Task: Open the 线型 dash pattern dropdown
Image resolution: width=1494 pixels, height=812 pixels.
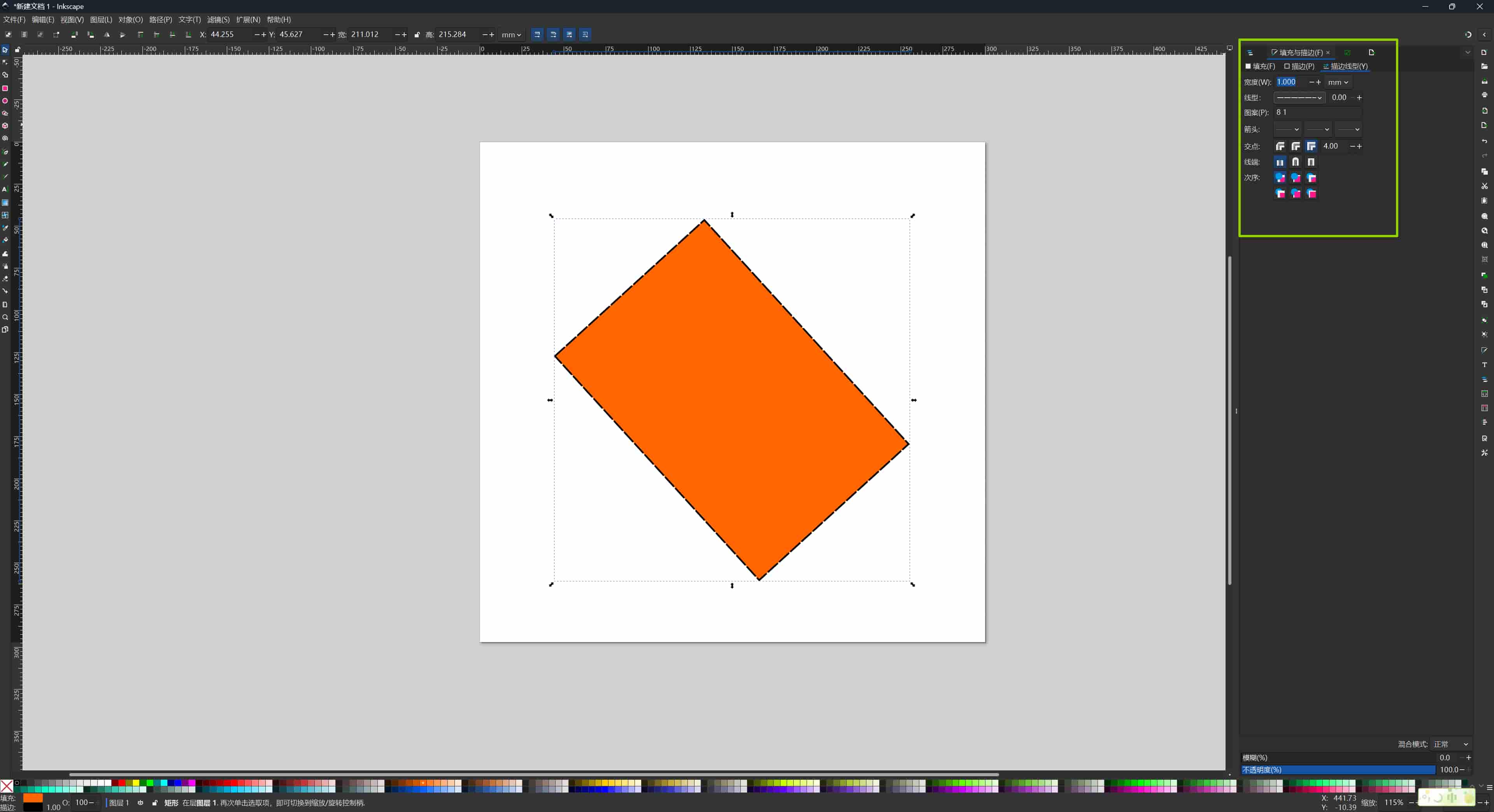Action: pyautogui.click(x=1299, y=98)
